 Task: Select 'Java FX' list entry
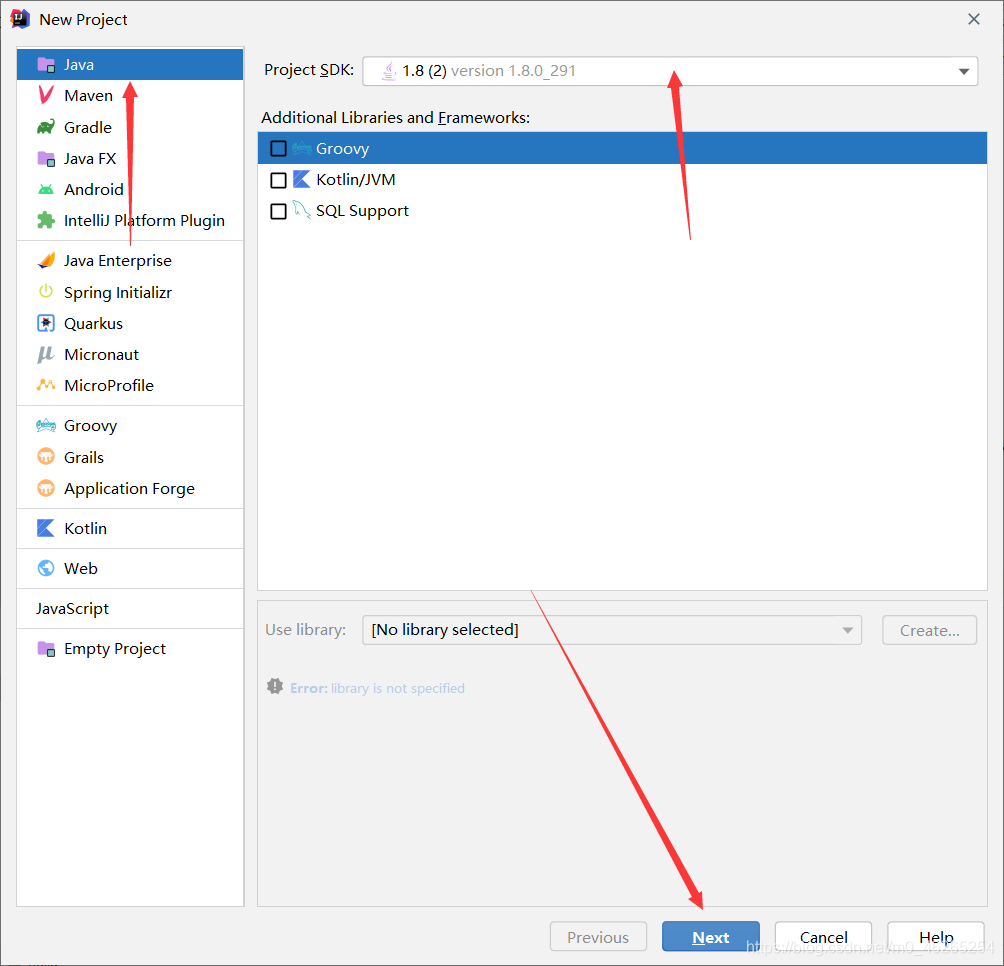(130, 158)
